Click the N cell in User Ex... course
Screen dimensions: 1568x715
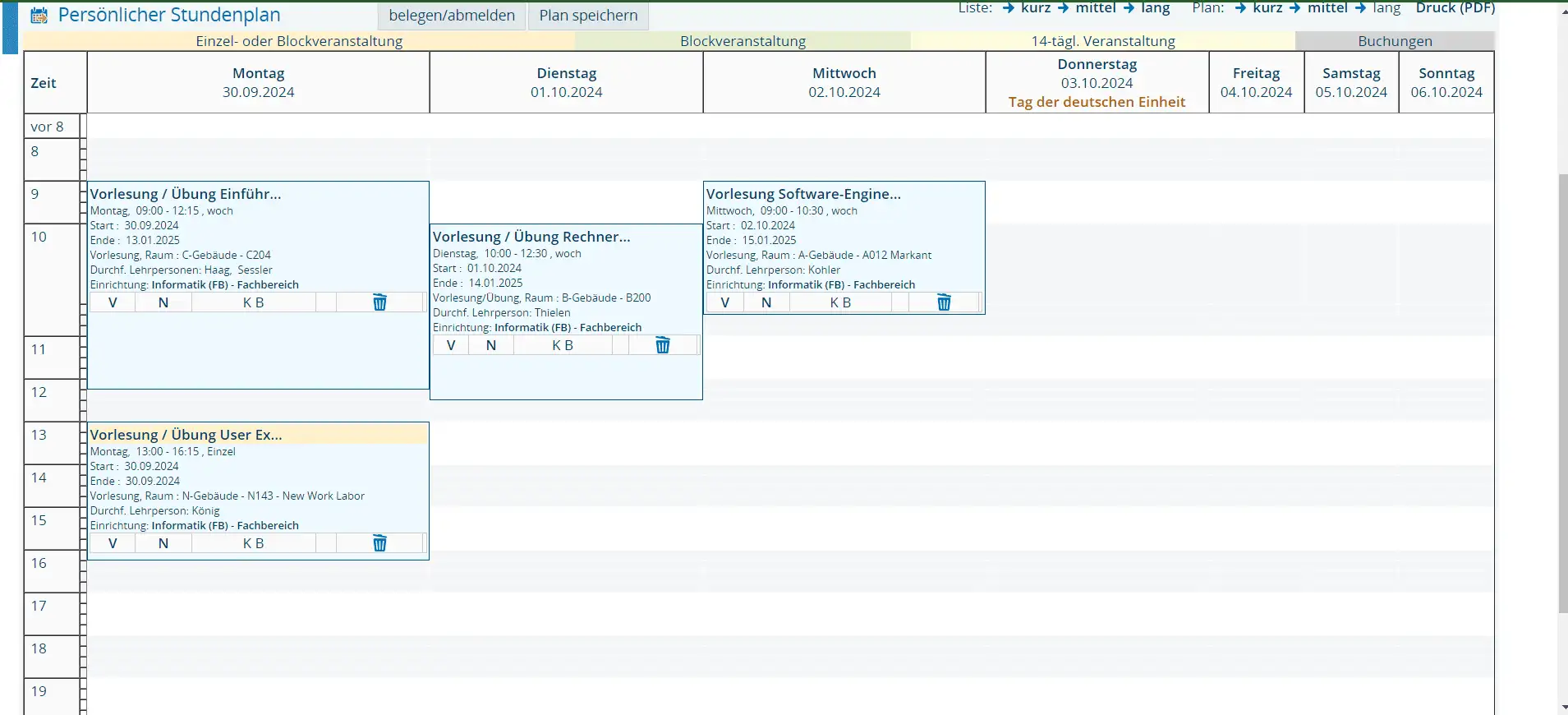pyautogui.click(x=163, y=543)
